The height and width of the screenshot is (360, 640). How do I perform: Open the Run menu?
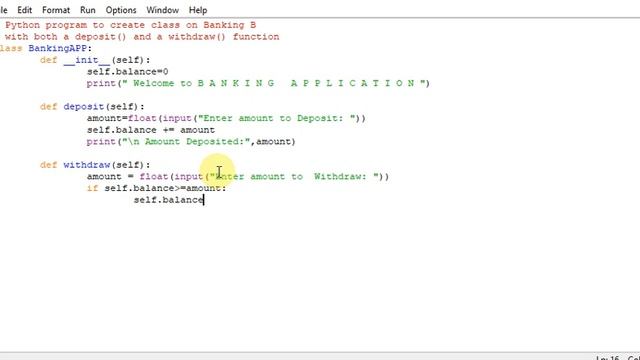(x=88, y=10)
